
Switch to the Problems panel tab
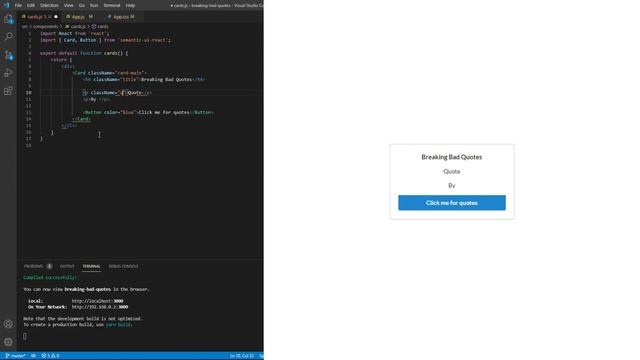point(33,266)
